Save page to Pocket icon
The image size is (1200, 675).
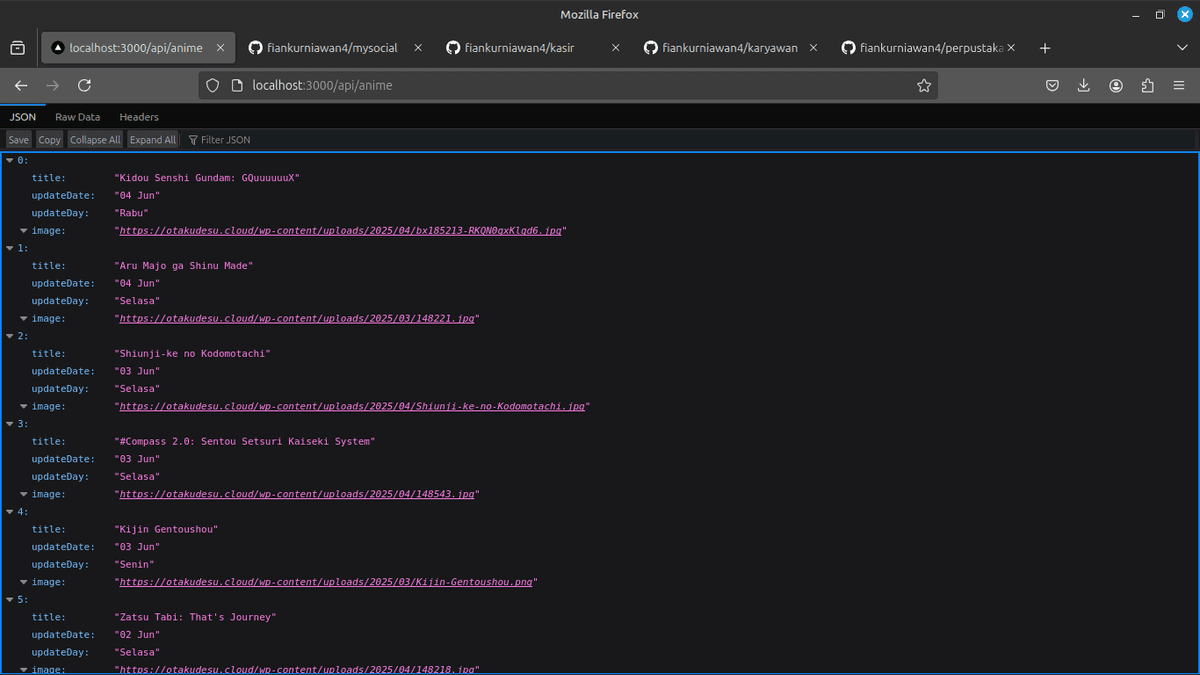tap(1052, 85)
